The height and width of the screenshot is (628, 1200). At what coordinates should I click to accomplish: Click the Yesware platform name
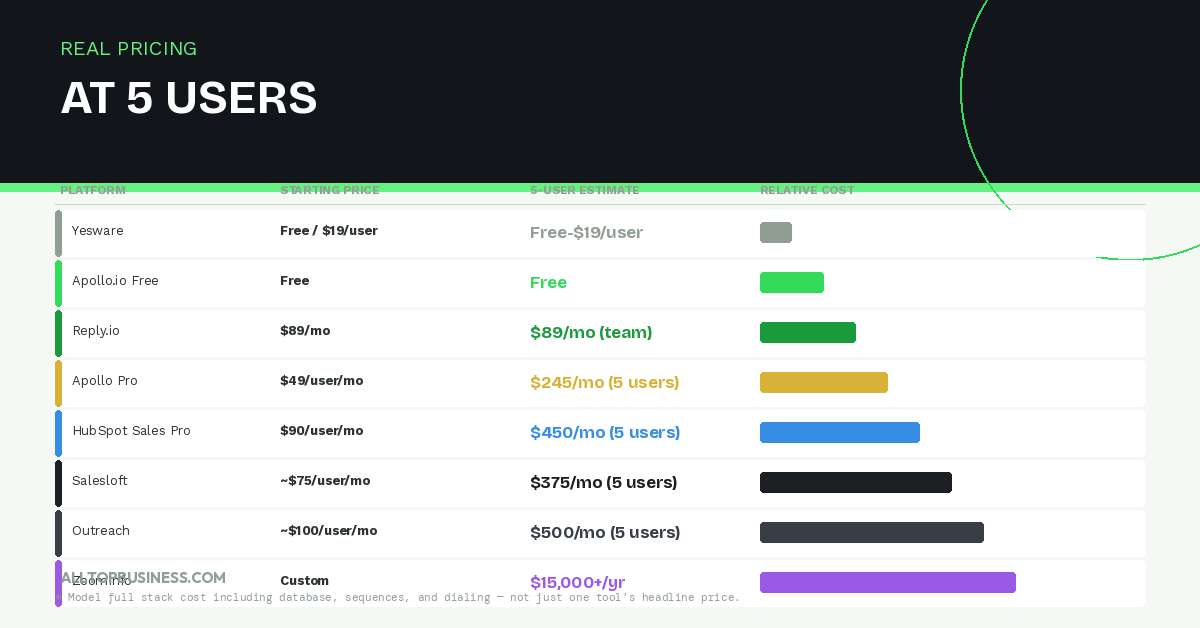(x=98, y=231)
